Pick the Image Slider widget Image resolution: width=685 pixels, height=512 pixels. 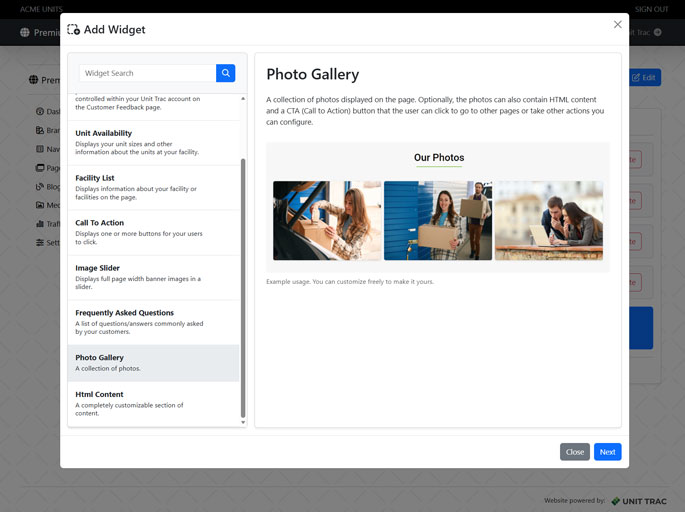tap(153, 277)
